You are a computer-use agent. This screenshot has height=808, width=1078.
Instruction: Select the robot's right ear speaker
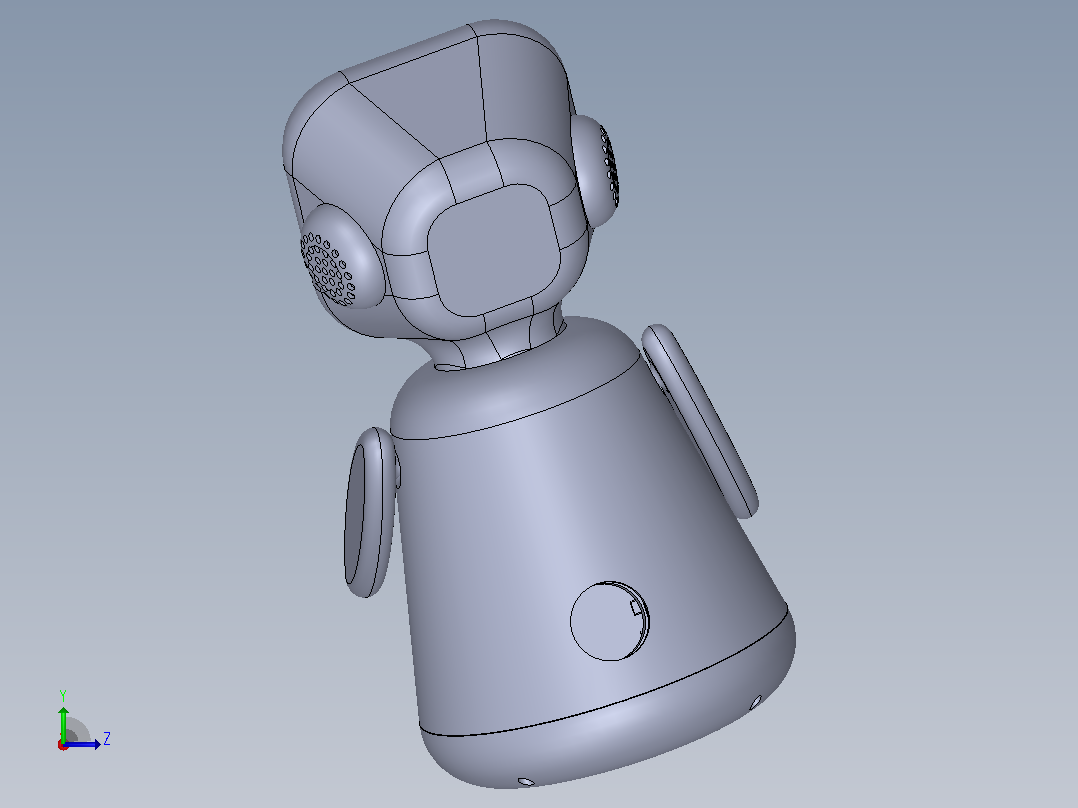click(x=596, y=170)
